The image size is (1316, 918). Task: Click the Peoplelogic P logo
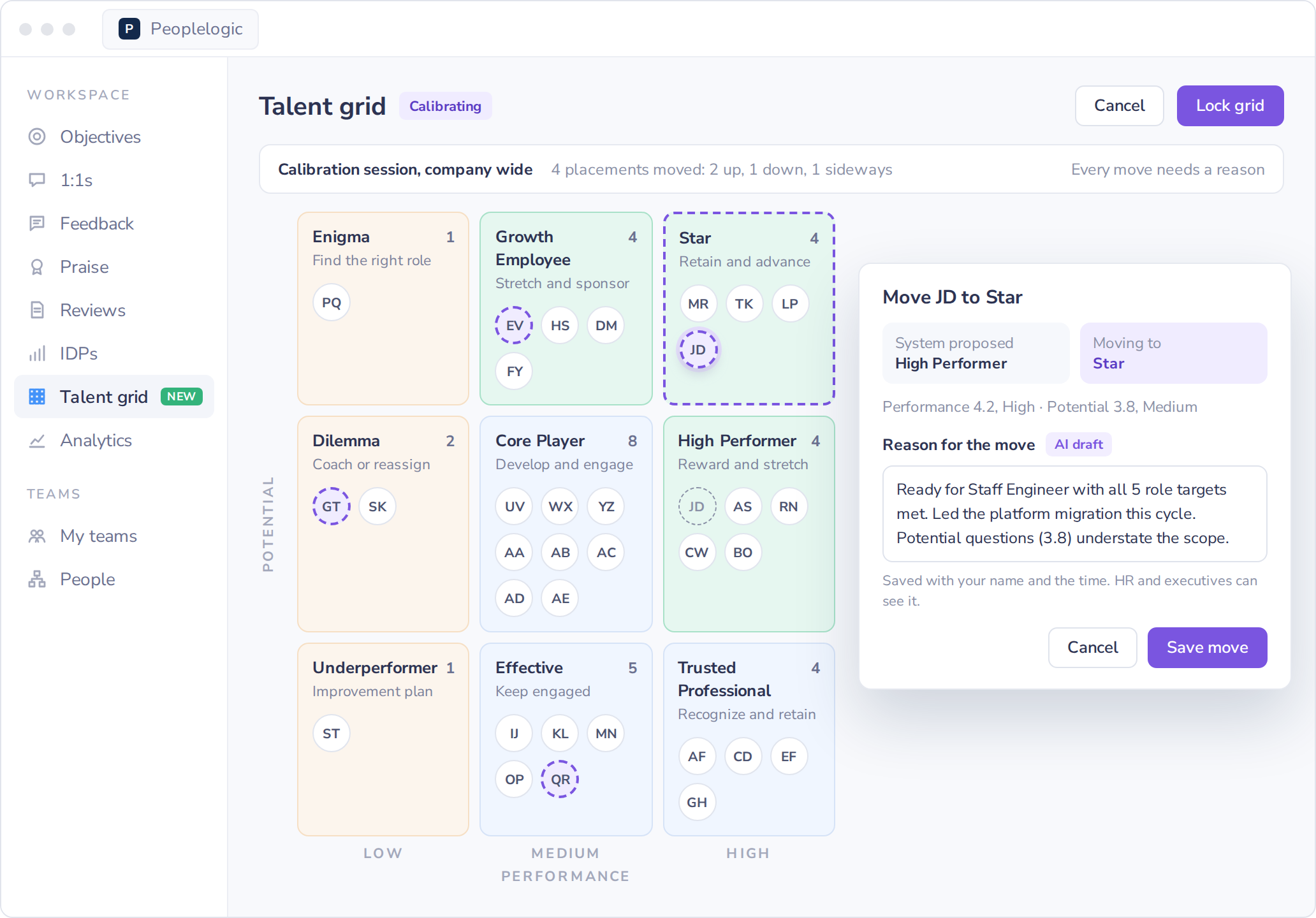[129, 29]
